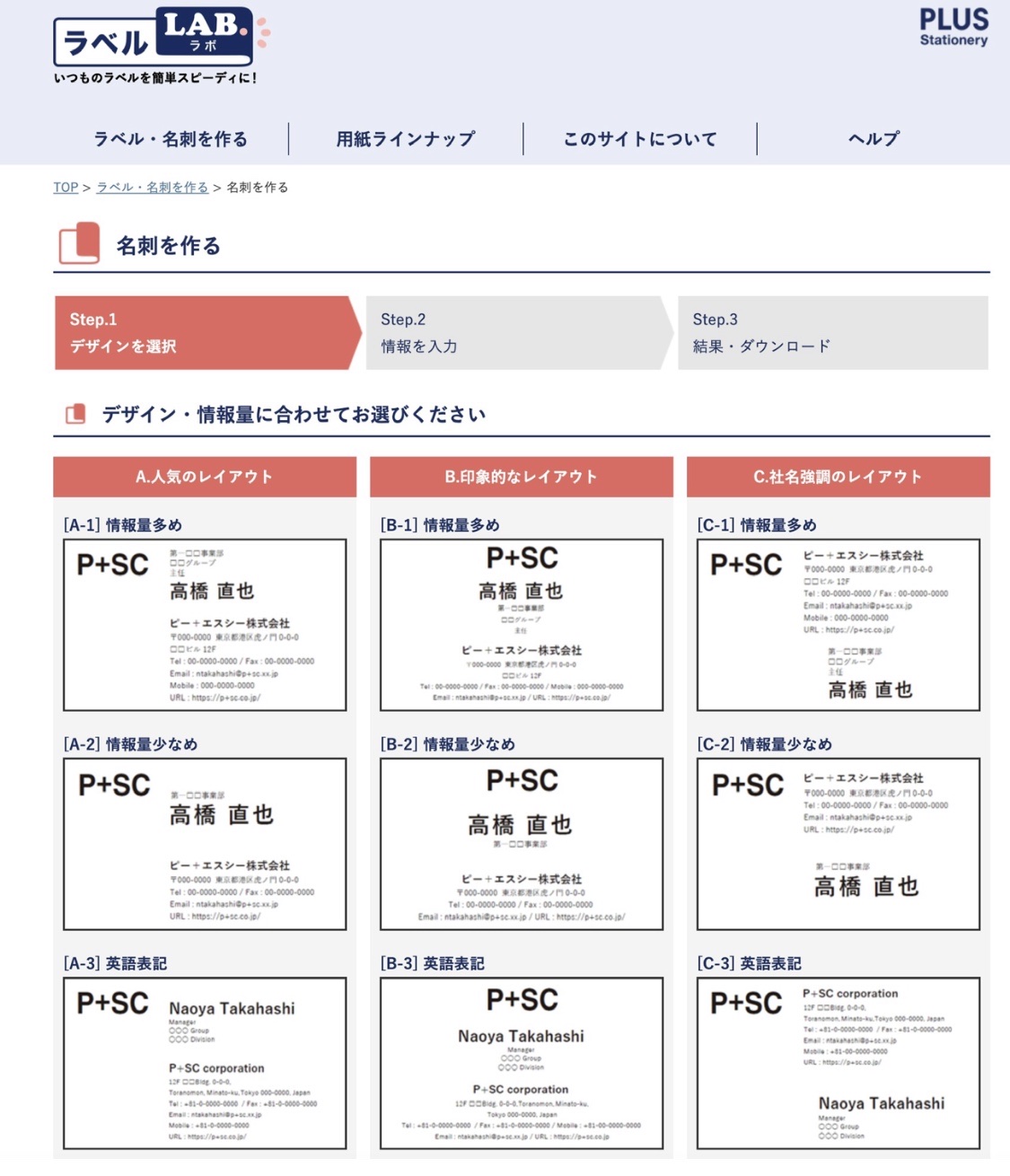Click the A.人気のレイアウト column header
The width and height of the screenshot is (1010, 1176).
pos(205,477)
